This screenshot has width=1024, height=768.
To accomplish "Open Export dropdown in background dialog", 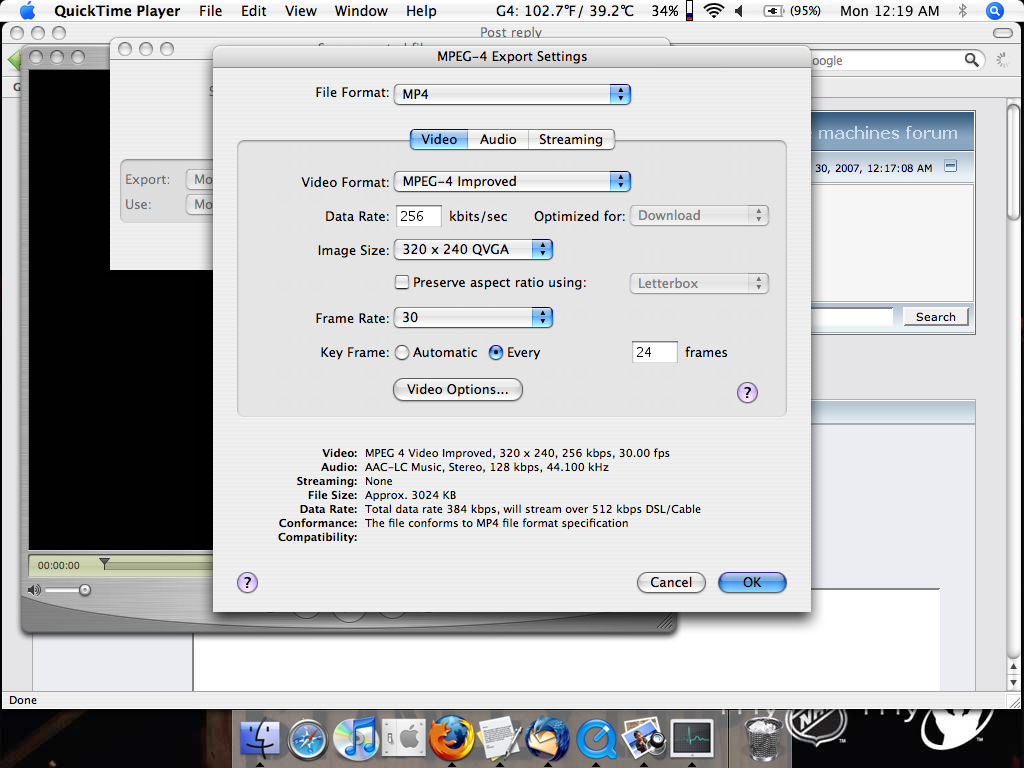I will click(x=199, y=179).
